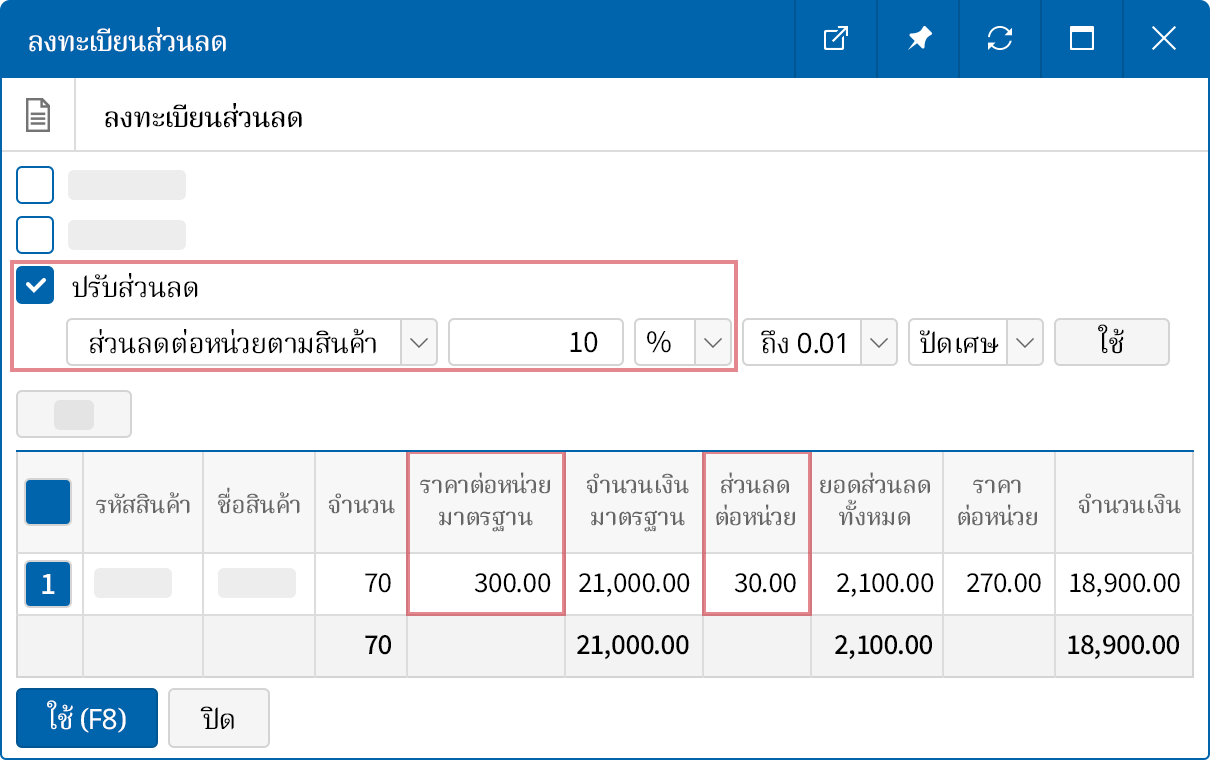Maximize the discount registration window

[1082, 39]
